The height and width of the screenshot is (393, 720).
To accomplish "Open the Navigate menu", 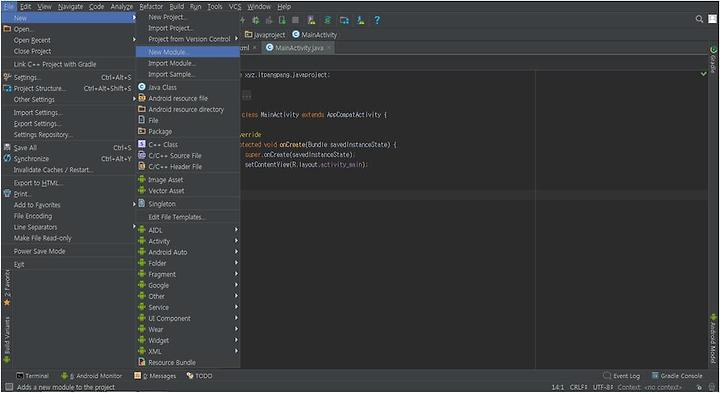I will click(70, 6).
